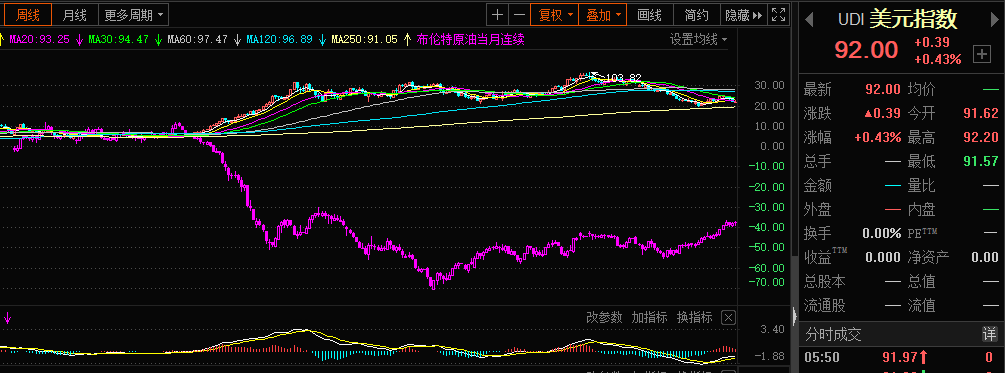
Task: Click the fullscreen expand icon
Action: [x=778, y=15]
